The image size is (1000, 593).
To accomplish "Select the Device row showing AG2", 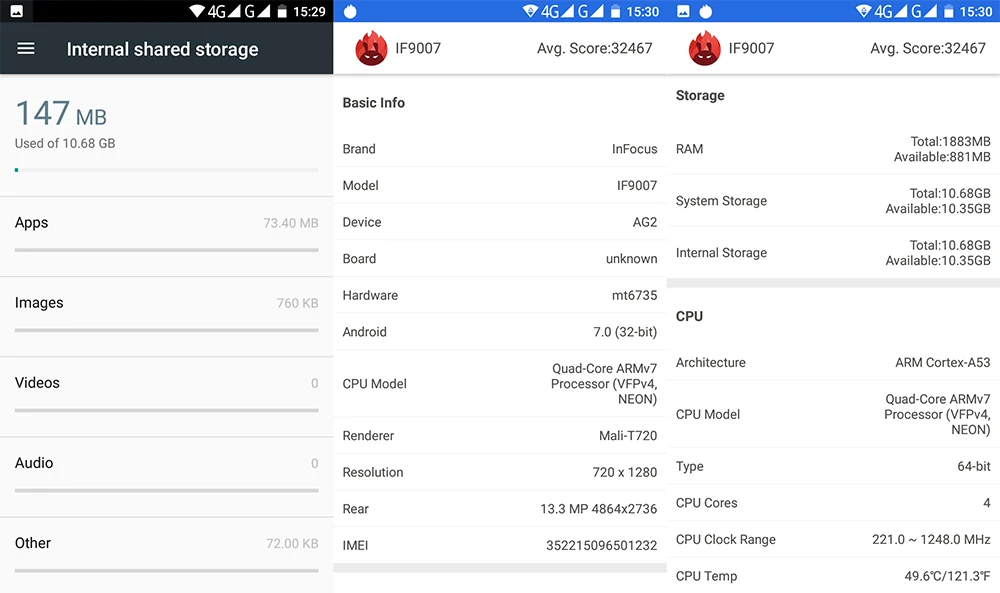I will click(x=500, y=222).
